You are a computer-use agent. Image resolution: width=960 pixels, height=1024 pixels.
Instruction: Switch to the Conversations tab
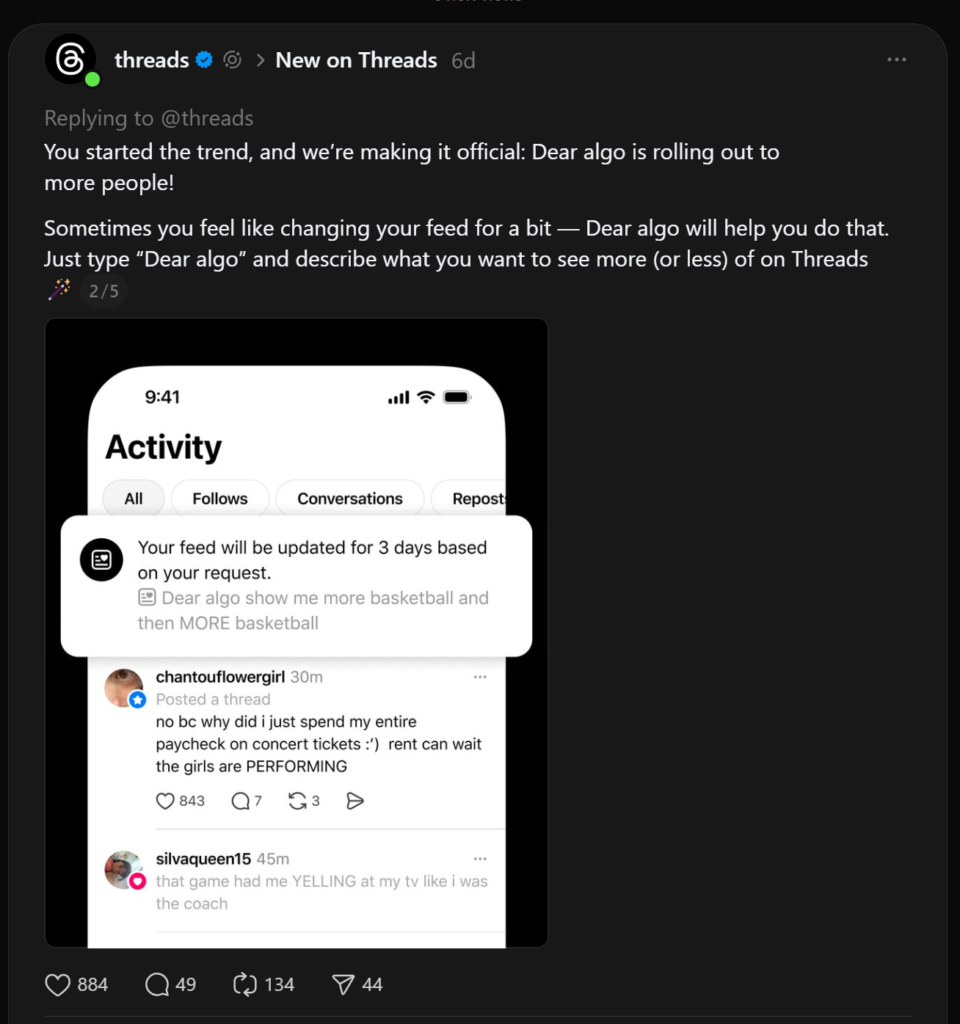pos(350,498)
